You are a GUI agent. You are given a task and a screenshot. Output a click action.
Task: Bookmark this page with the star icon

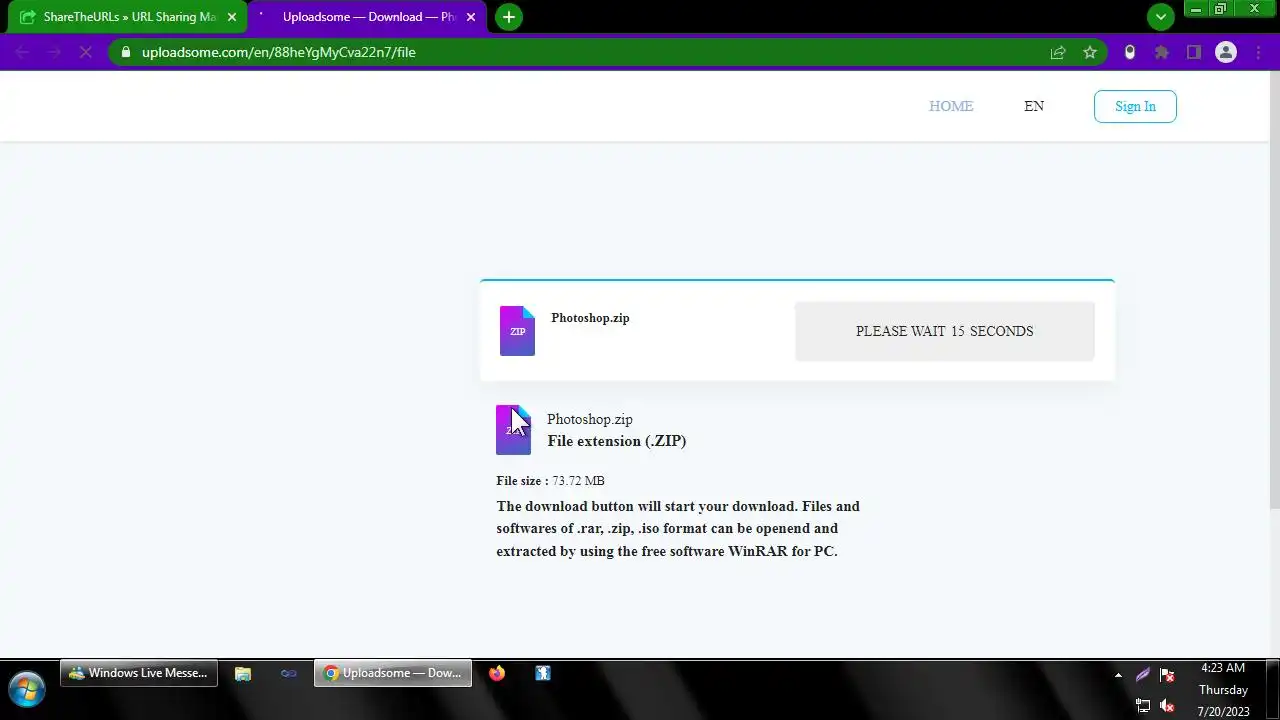(1090, 52)
